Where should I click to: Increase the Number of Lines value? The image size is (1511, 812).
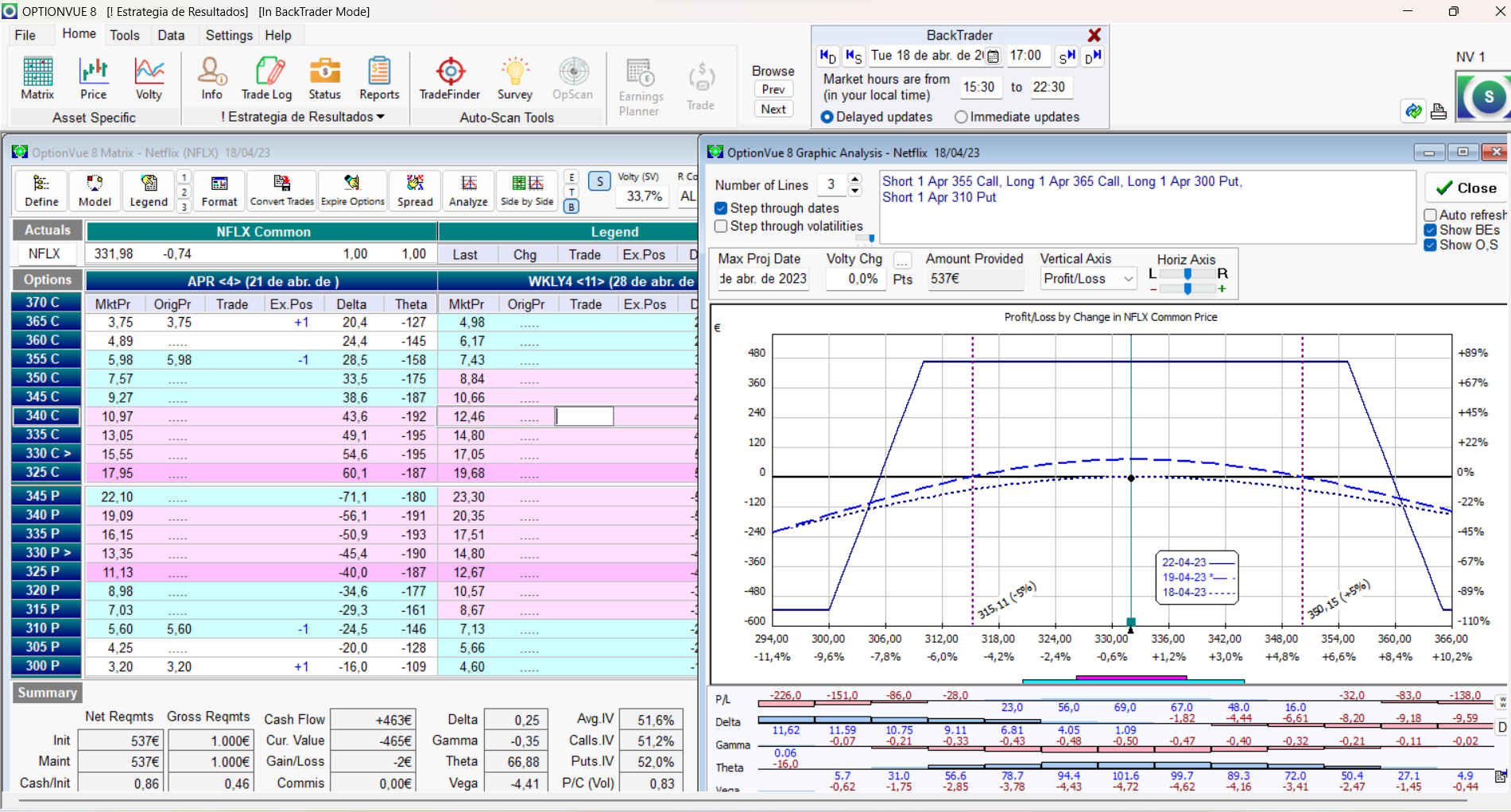pyautogui.click(x=855, y=179)
